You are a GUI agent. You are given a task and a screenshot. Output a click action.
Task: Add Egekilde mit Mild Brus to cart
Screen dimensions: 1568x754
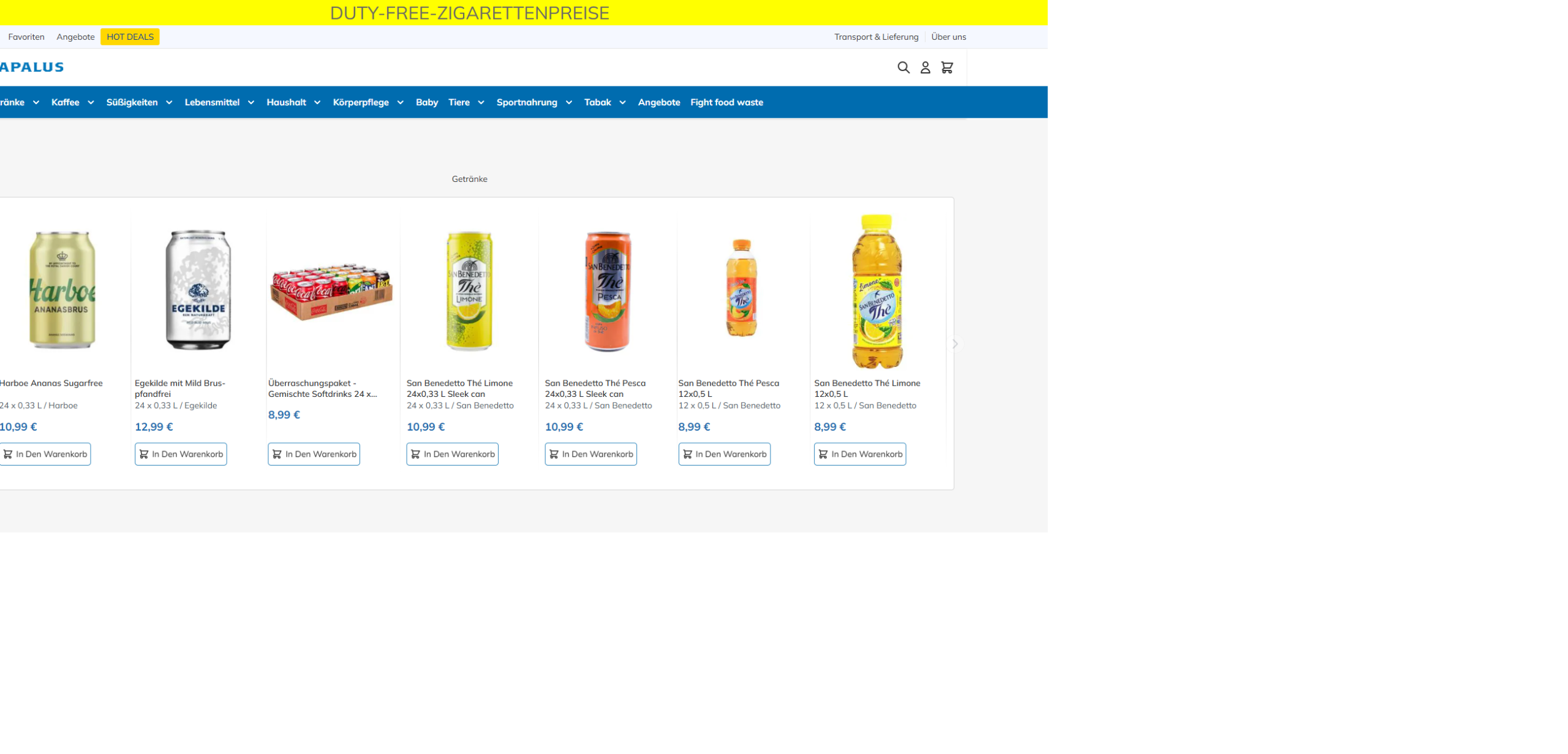pos(181,454)
